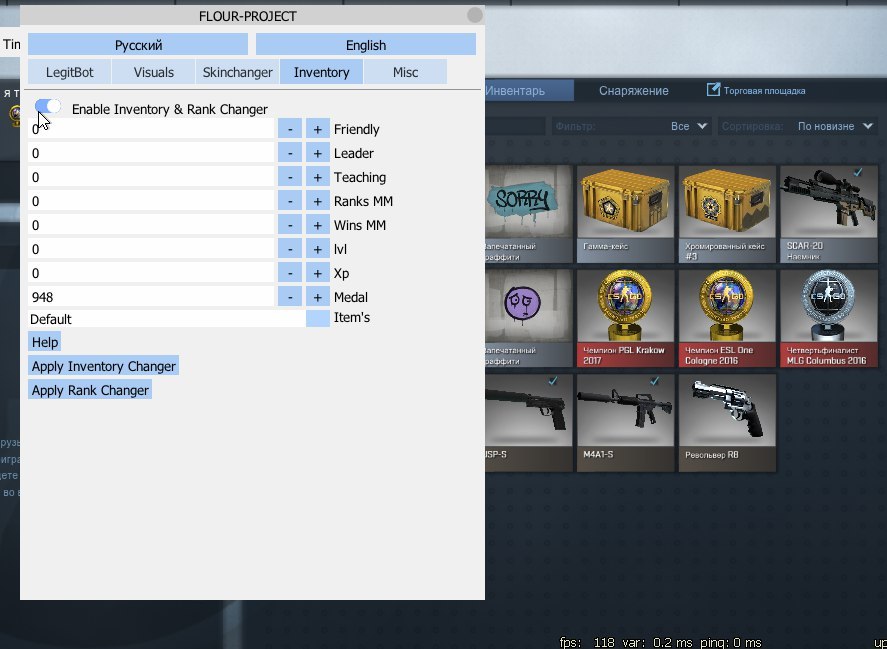Click Apply Rank Changer
Viewport: 887px width, 649px height.
coord(90,390)
